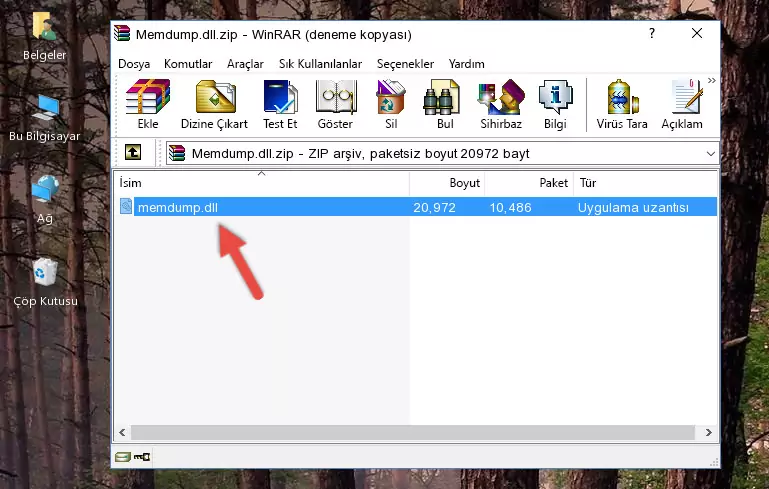Select the memdump.dll file row
Image resolution: width=769 pixels, height=489 pixels.
(417, 206)
